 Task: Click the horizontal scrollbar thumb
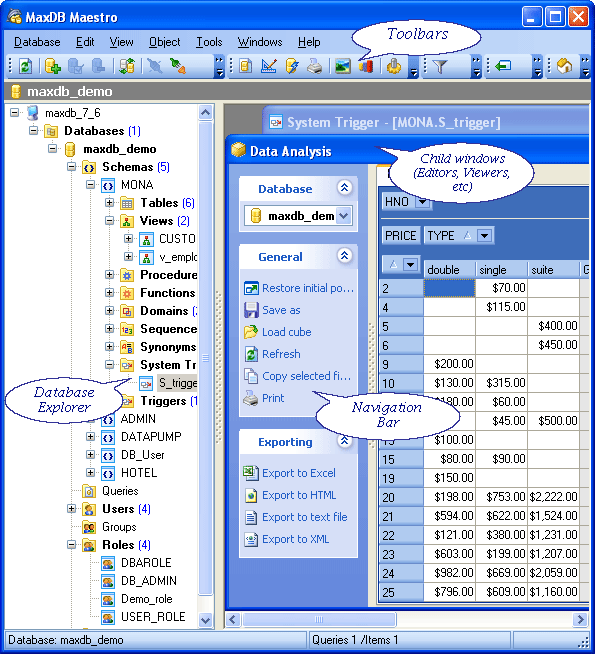coord(319,619)
